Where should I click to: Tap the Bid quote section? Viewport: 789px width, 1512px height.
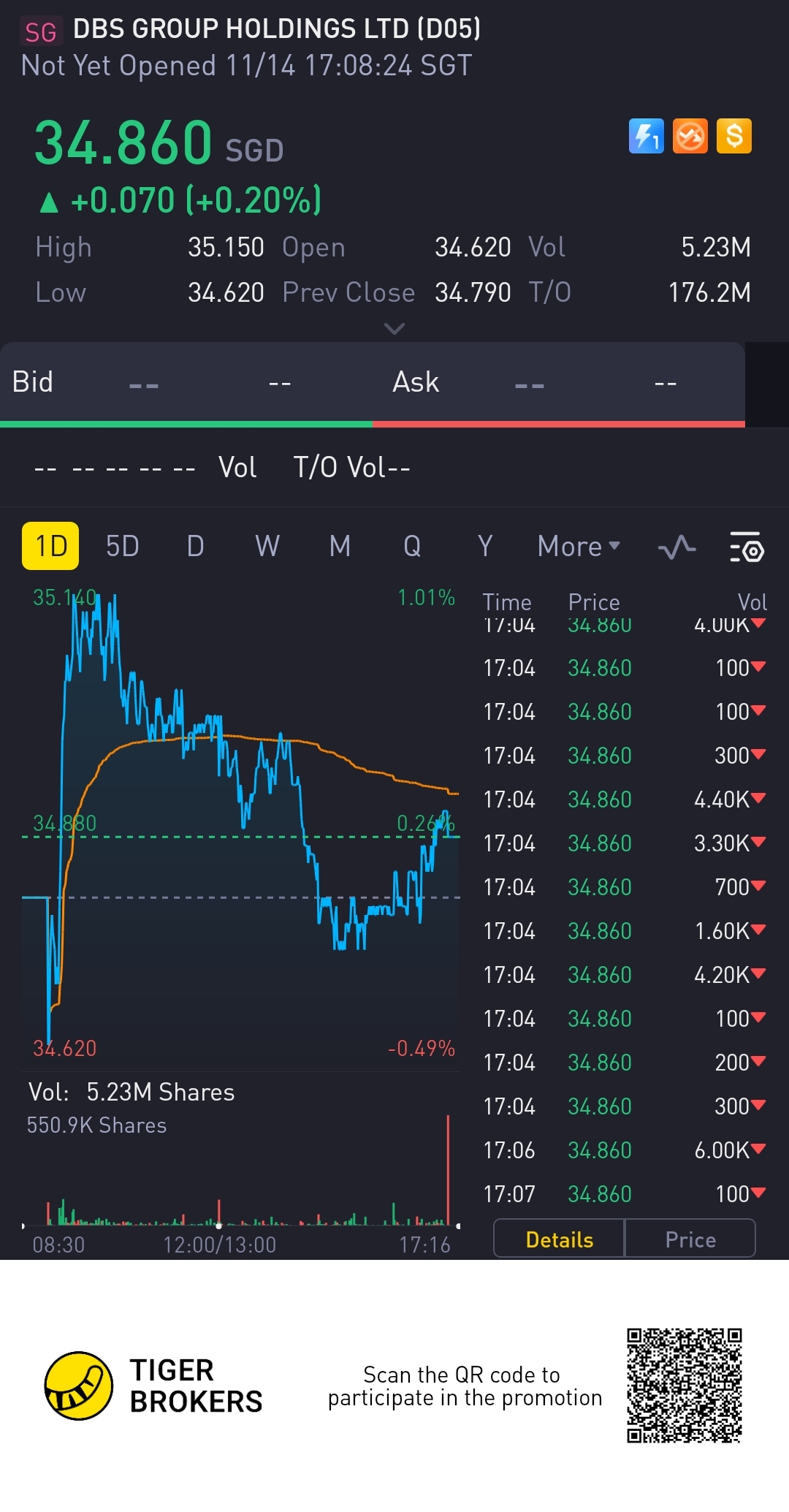(186, 382)
